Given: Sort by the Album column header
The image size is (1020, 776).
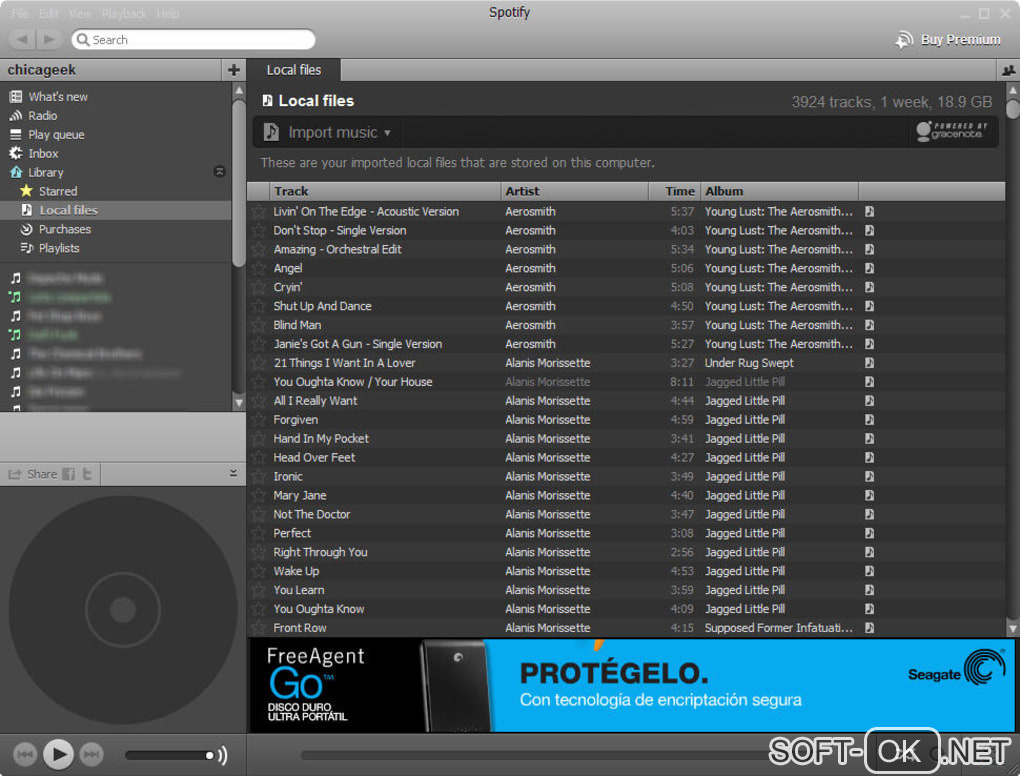Looking at the screenshot, I should (x=779, y=191).
